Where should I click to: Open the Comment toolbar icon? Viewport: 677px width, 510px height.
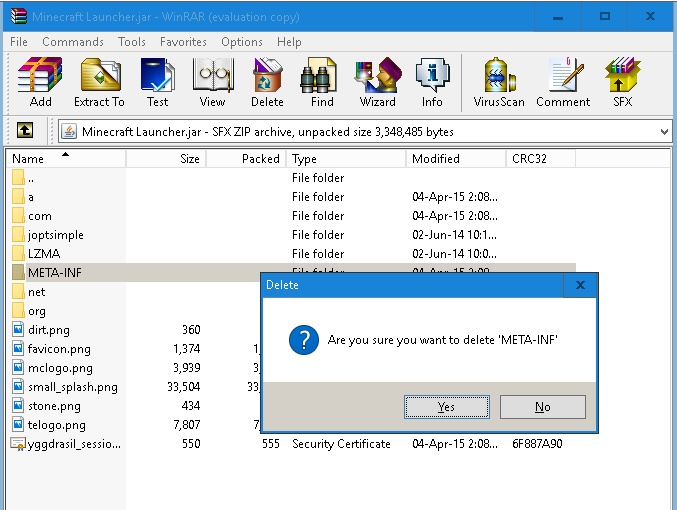point(566,75)
